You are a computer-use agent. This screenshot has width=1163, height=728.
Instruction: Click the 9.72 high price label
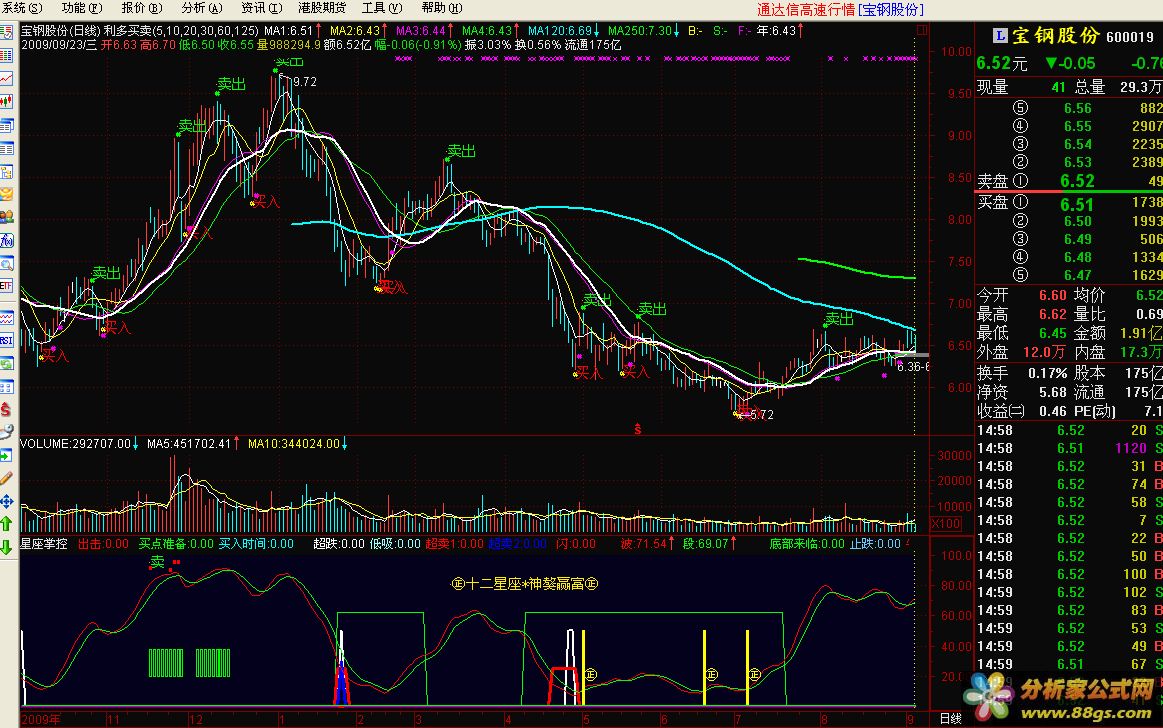point(305,82)
